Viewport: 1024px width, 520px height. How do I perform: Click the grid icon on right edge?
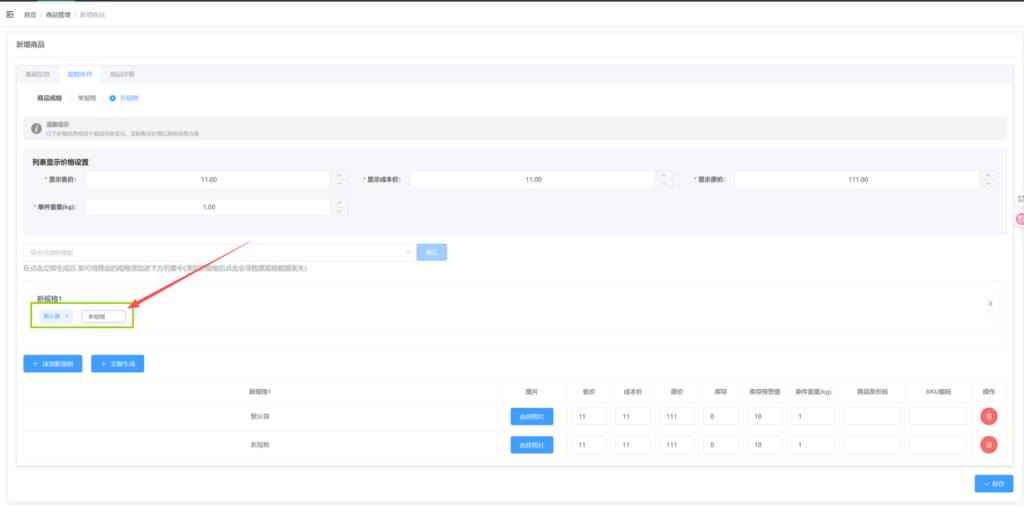(x=1020, y=199)
